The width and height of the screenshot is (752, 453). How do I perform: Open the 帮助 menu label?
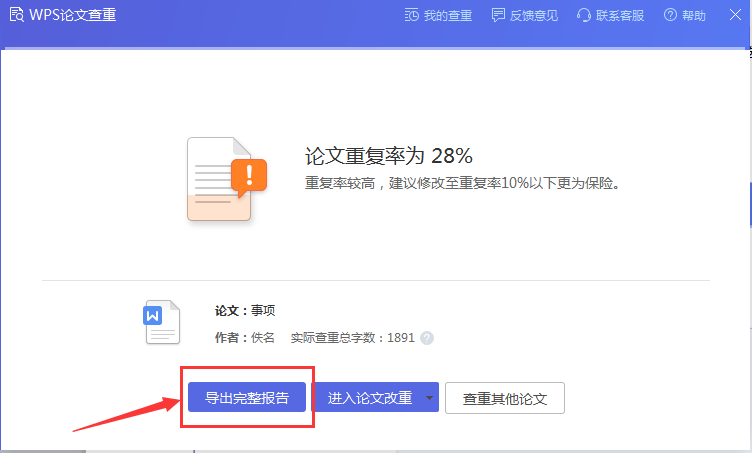coord(693,15)
